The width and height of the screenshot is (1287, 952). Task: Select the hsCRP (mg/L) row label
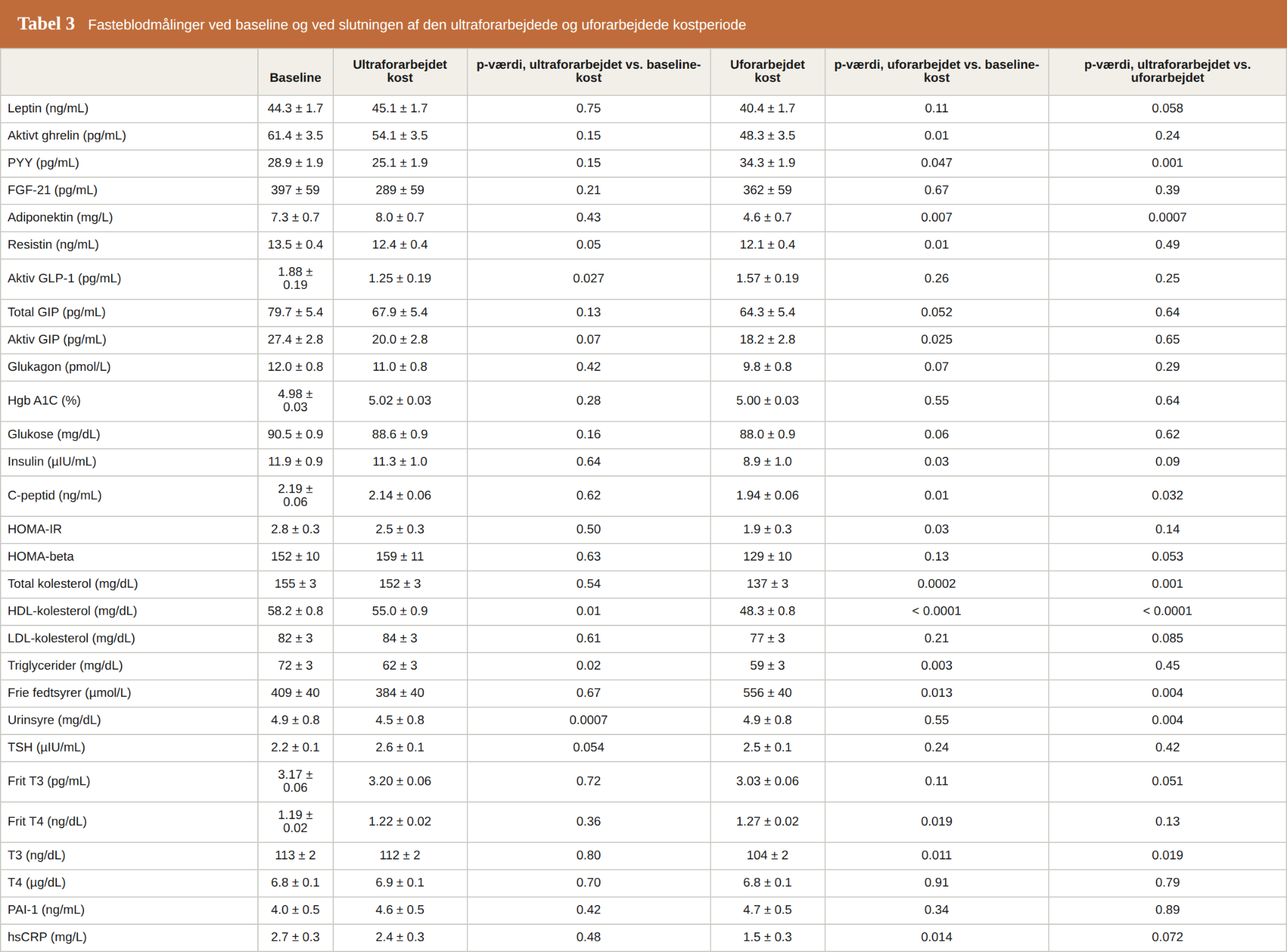pos(47,937)
